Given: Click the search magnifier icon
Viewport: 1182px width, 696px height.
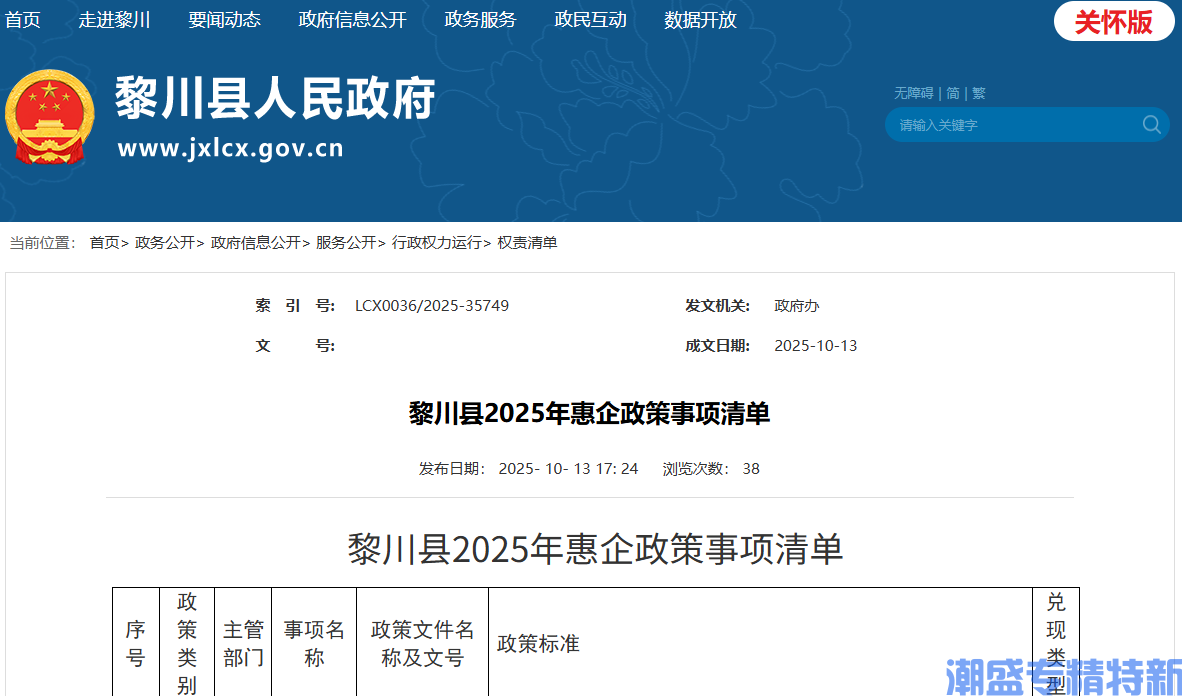Looking at the screenshot, I should [1152, 125].
